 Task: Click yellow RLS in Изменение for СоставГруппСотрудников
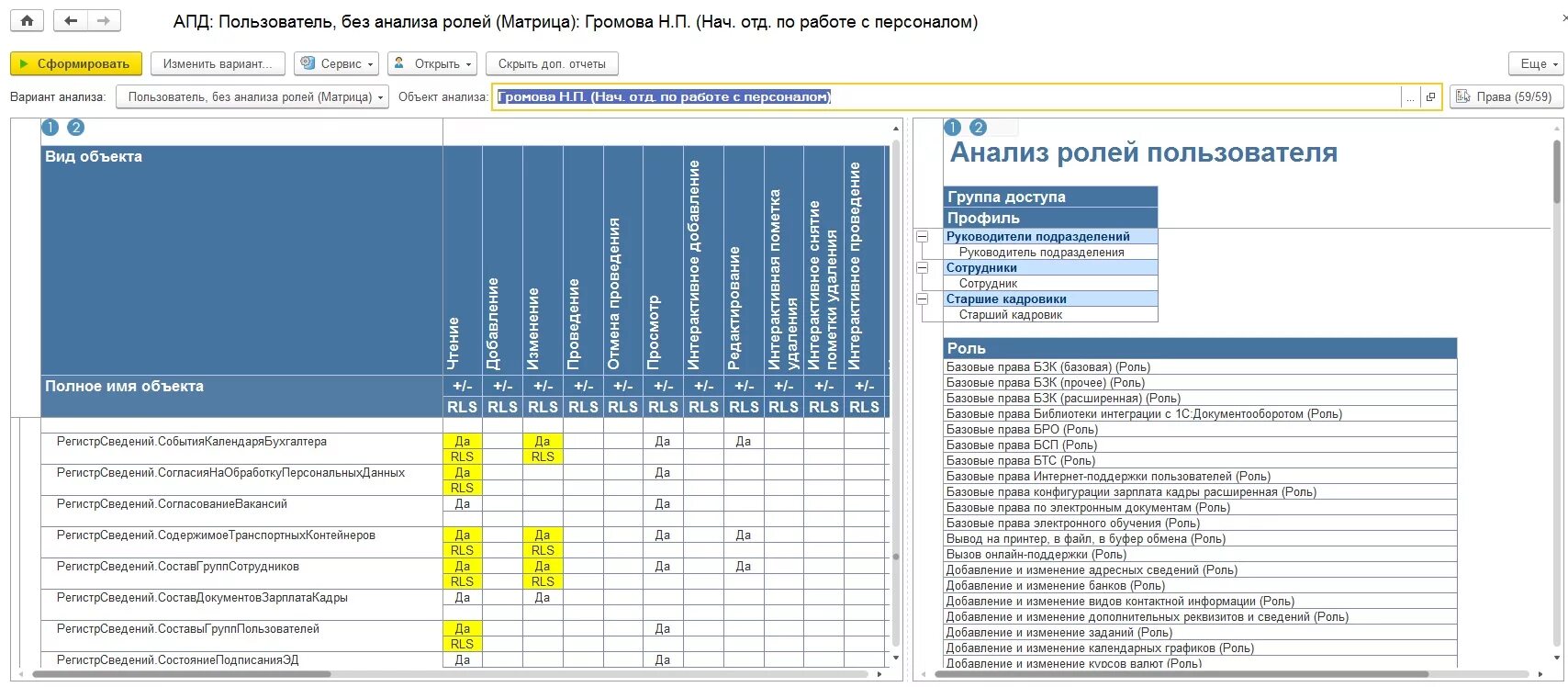point(543,581)
